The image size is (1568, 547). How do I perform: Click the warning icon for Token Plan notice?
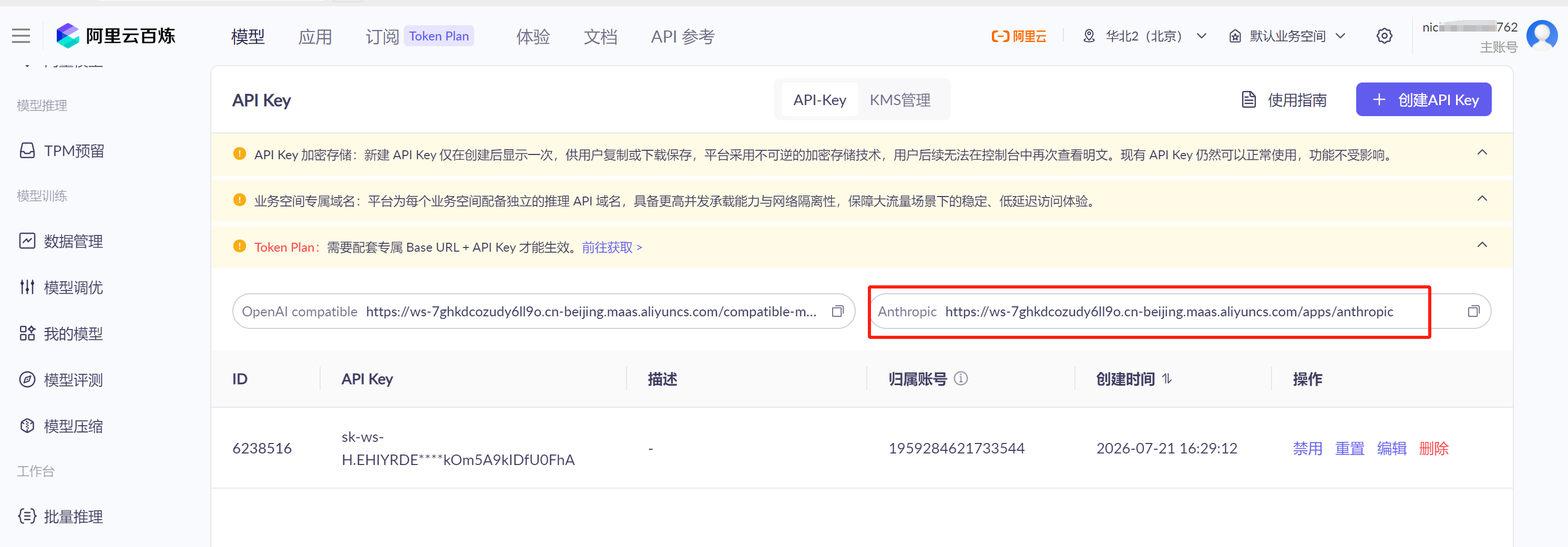(x=240, y=246)
